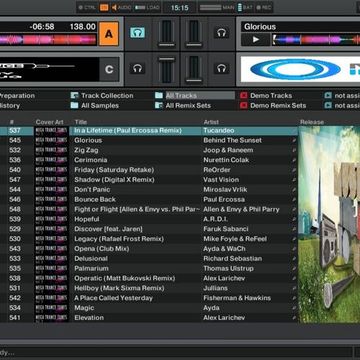Select the track 'Palmarium'
Image resolution: width=360 pixels, height=360 pixels.
click(91, 268)
